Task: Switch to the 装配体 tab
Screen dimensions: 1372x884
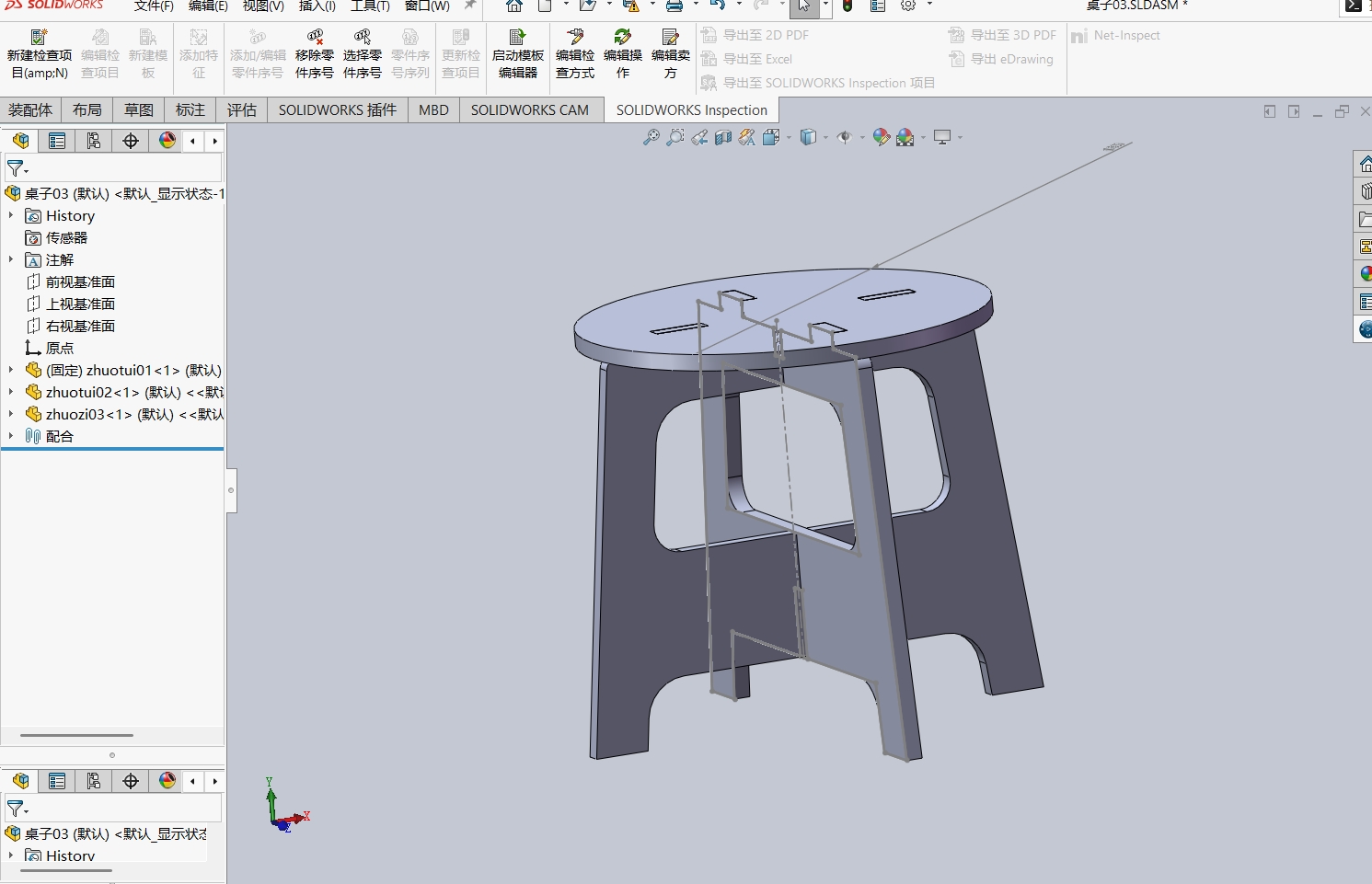Action: (30, 110)
